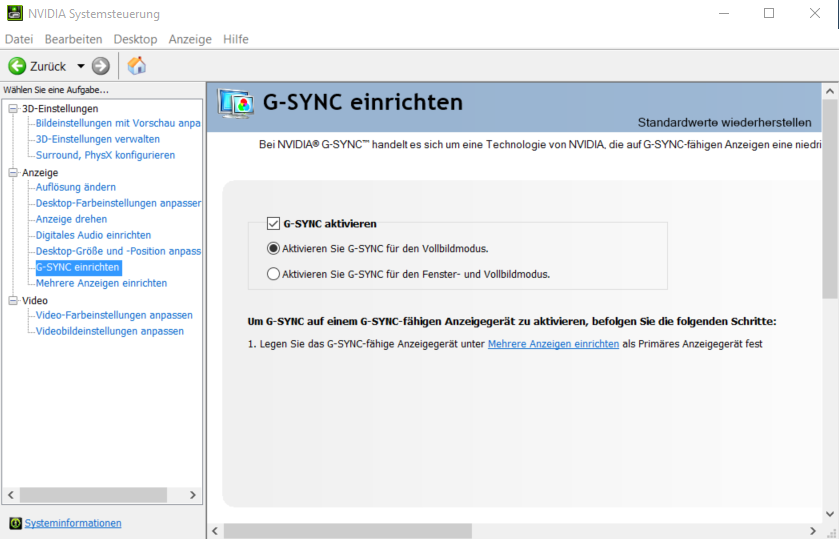Image resolution: width=839 pixels, height=539 pixels.
Task: Select Anzeige drehen
Action: [x=72, y=219]
